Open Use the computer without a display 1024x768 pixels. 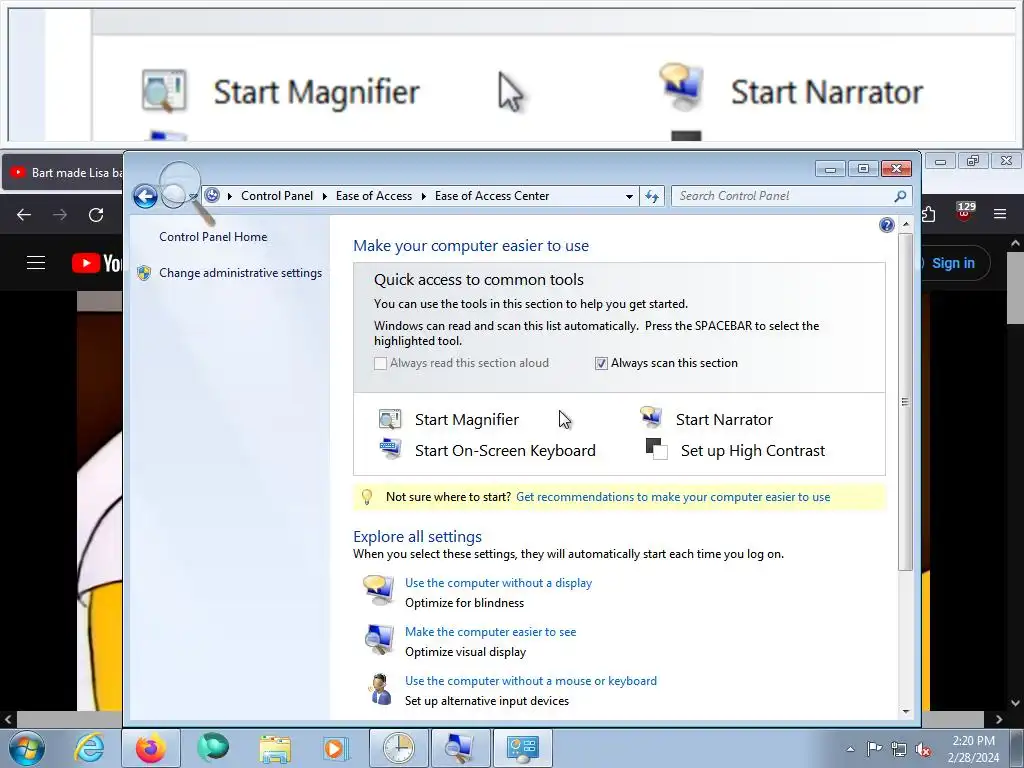click(x=498, y=583)
